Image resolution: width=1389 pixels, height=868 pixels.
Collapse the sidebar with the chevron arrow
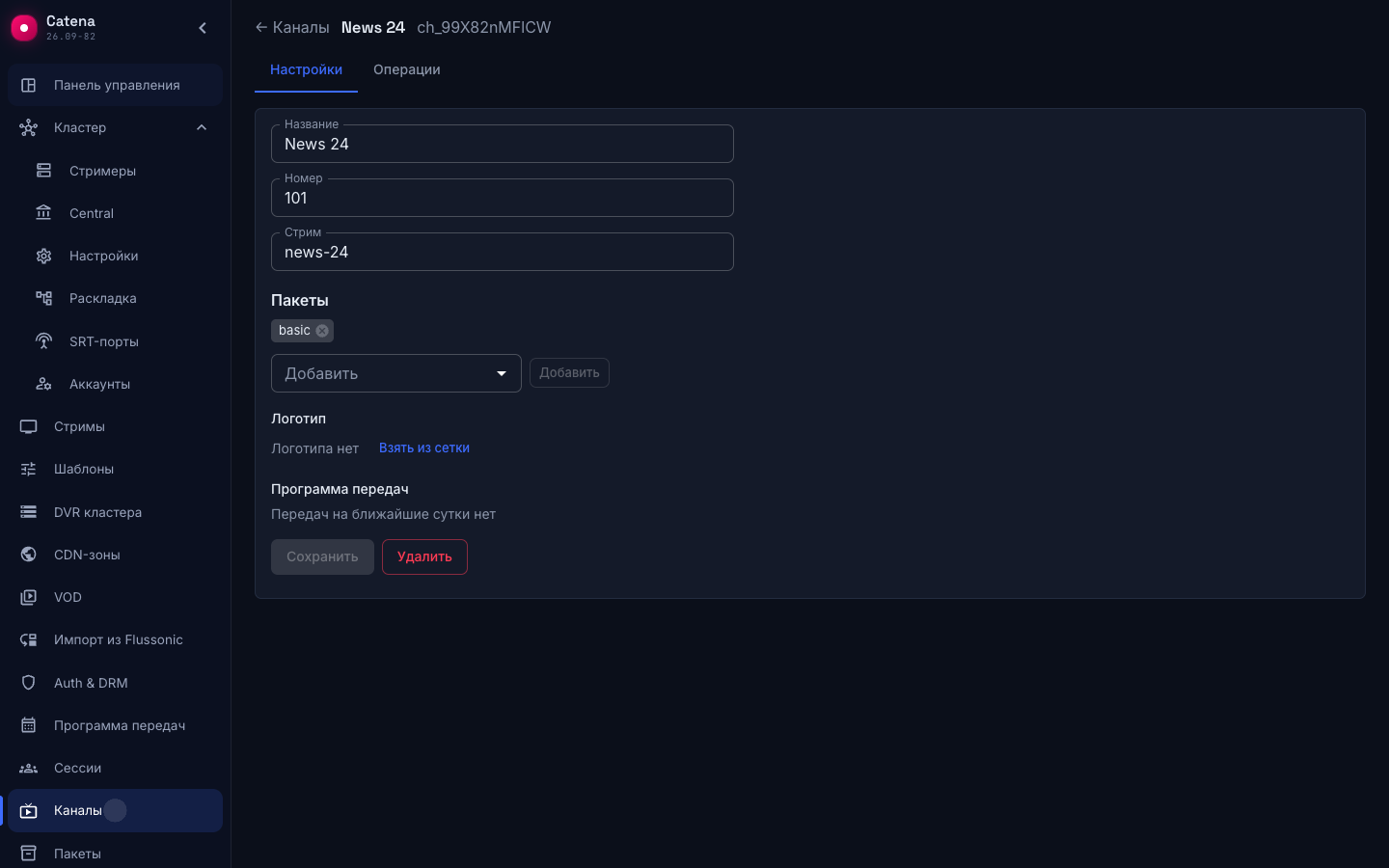pos(203,28)
